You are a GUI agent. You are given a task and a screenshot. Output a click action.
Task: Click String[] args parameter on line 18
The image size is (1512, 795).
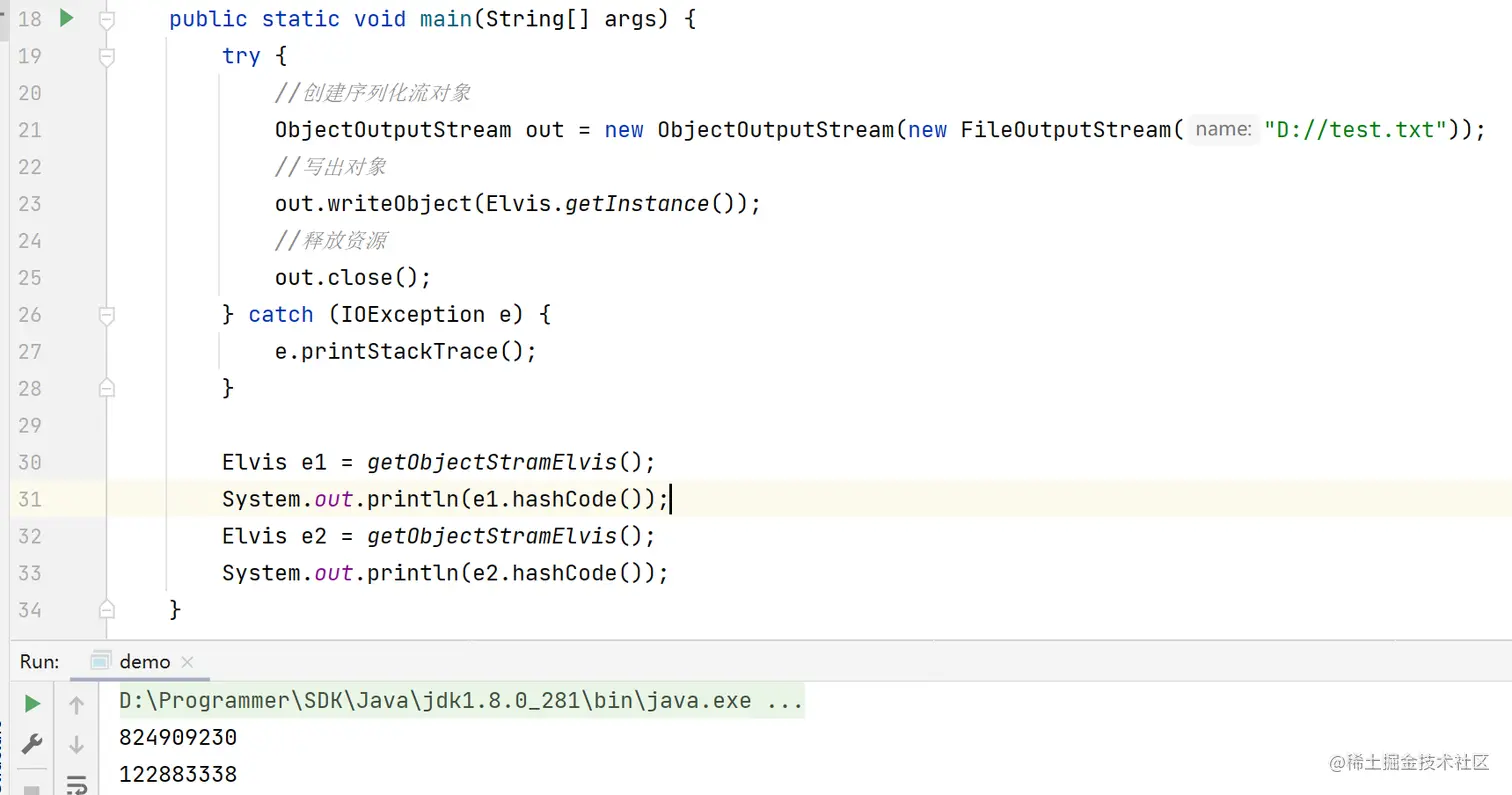coord(571,19)
